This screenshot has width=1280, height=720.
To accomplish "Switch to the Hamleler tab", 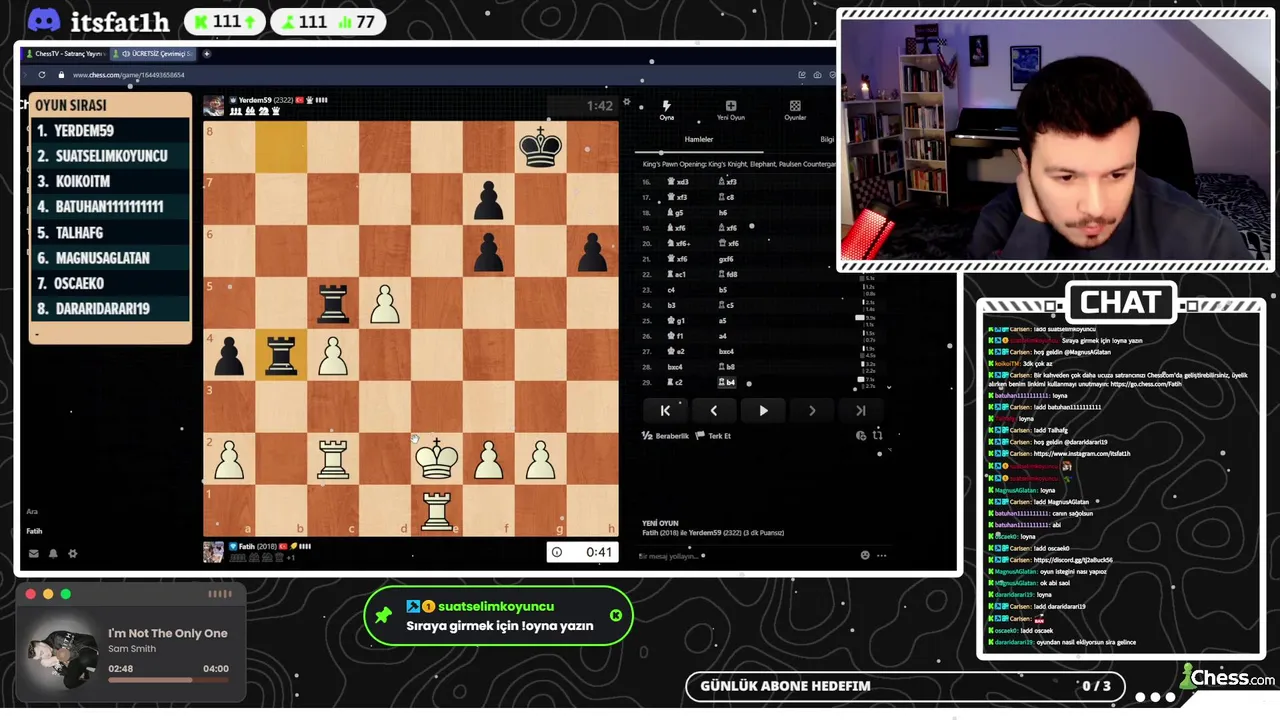I will coord(698,139).
